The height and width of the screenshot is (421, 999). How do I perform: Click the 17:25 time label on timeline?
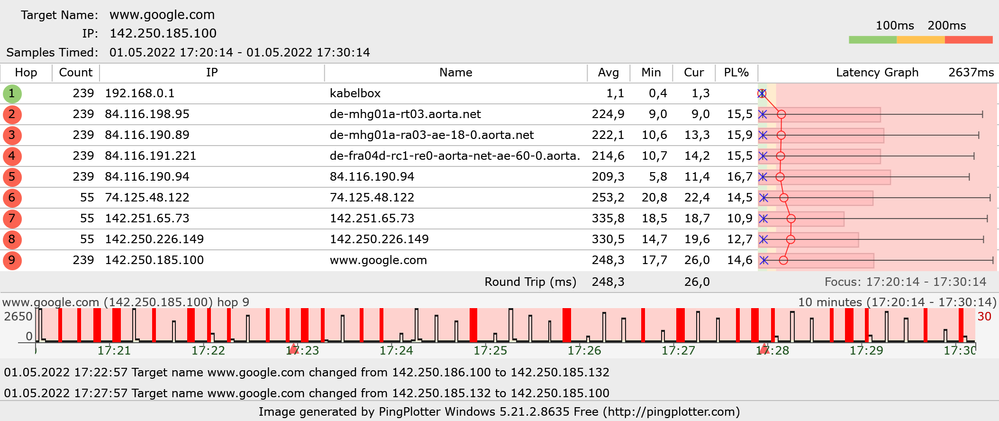point(491,350)
